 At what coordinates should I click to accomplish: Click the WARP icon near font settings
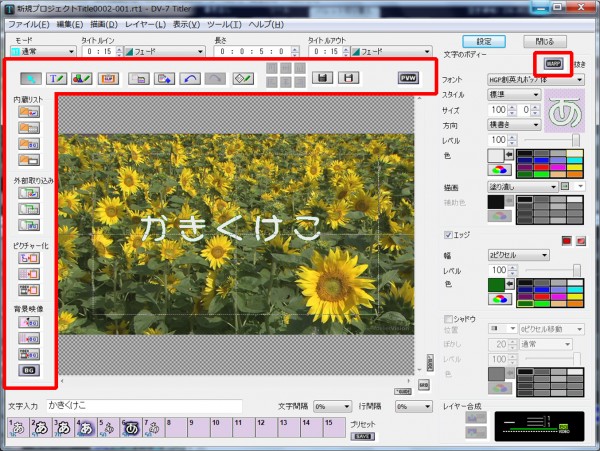coord(553,63)
